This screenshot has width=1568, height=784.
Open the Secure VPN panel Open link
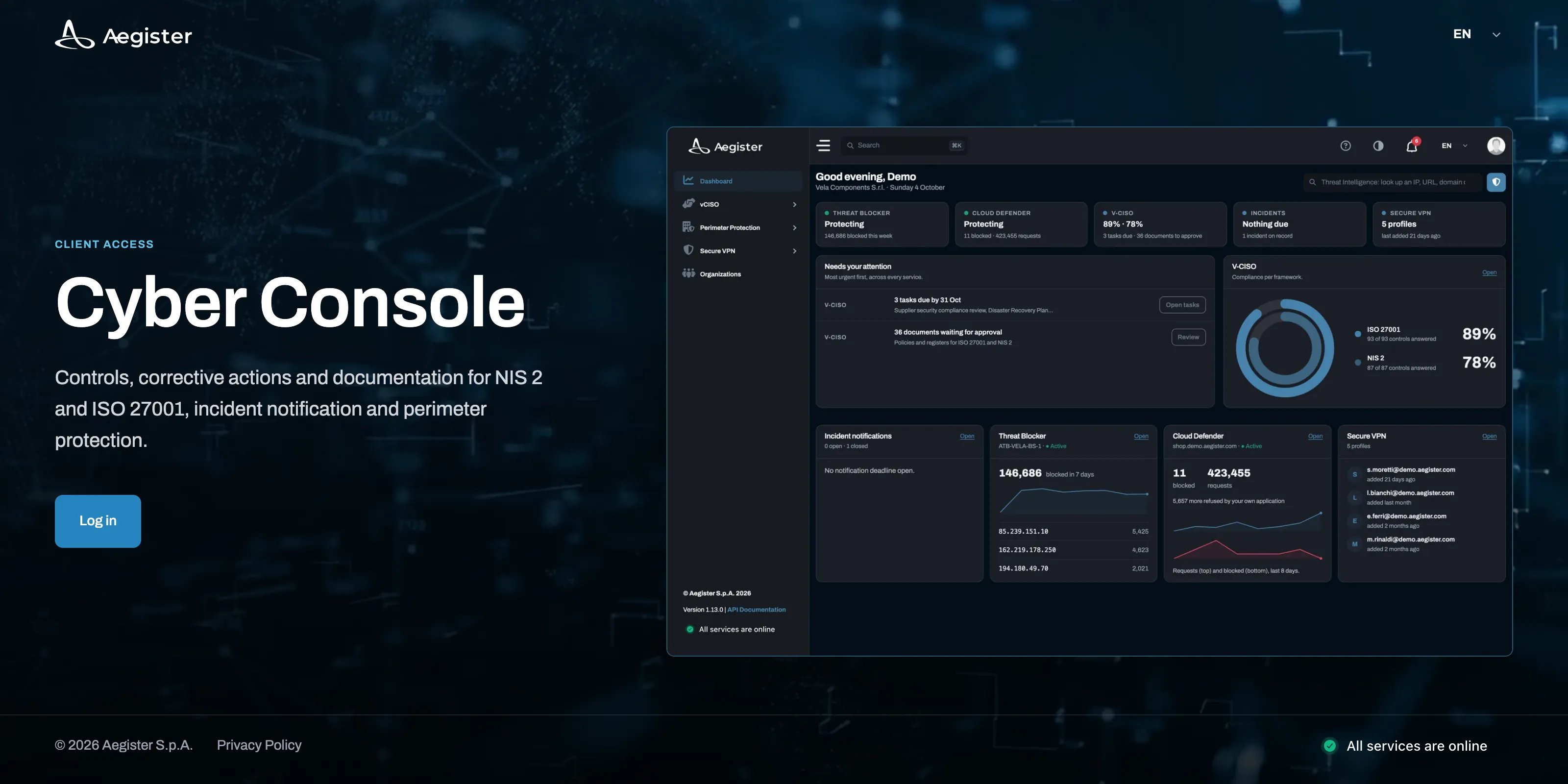click(x=1489, y=437)
